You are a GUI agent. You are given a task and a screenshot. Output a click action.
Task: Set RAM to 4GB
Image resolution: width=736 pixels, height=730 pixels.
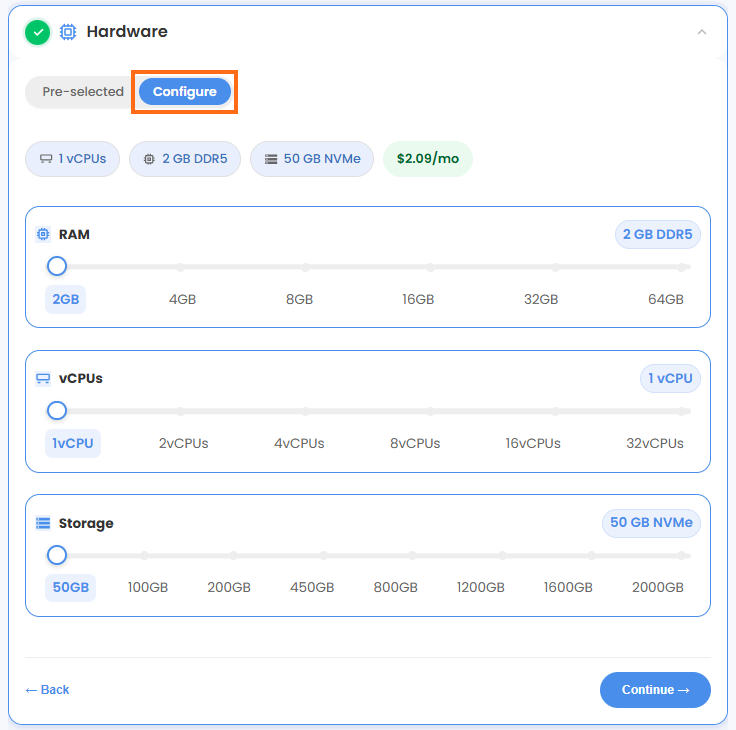coord(182,299)
